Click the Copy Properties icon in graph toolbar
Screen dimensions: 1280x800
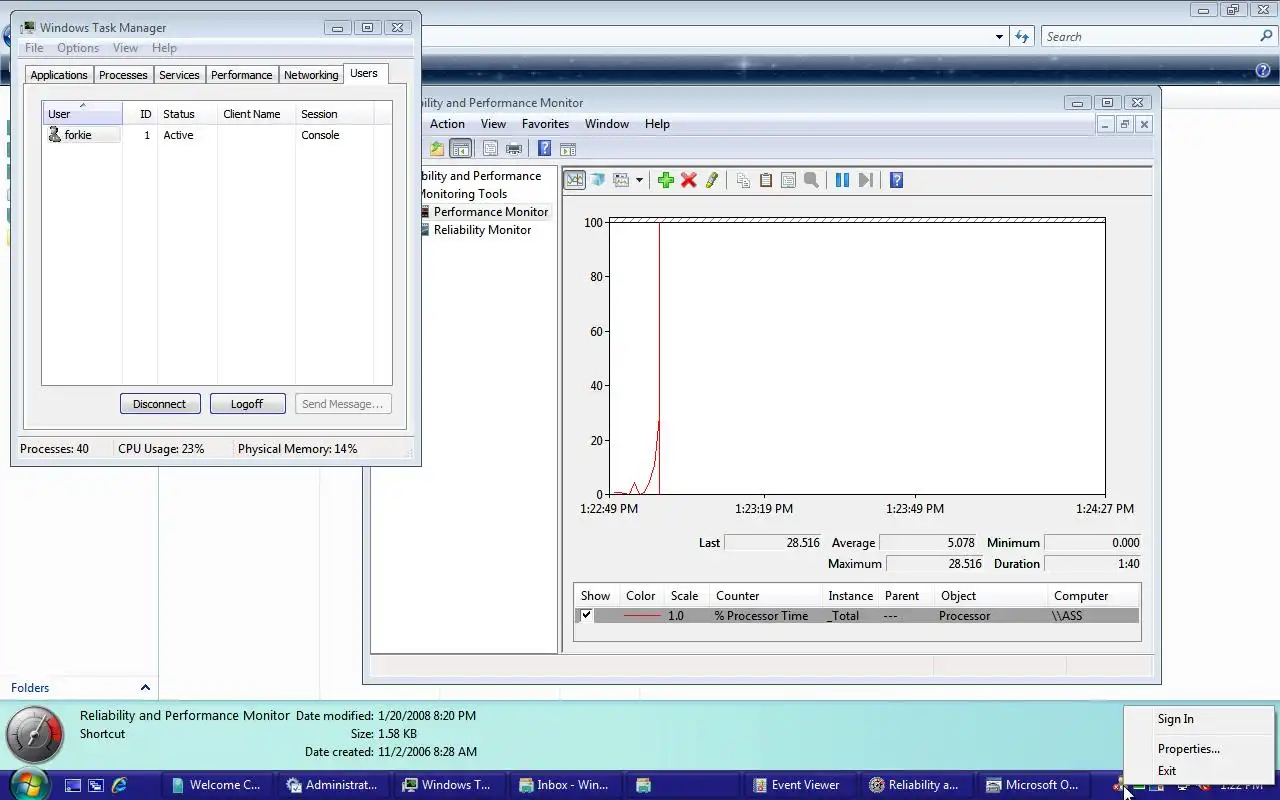743,180
